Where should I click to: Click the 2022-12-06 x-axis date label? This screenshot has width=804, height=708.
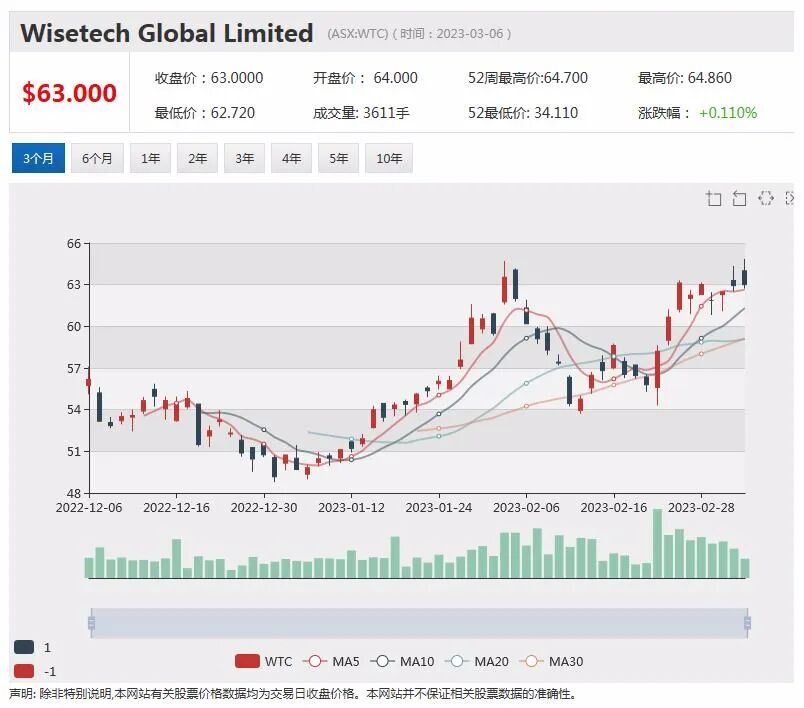point(89,508)
